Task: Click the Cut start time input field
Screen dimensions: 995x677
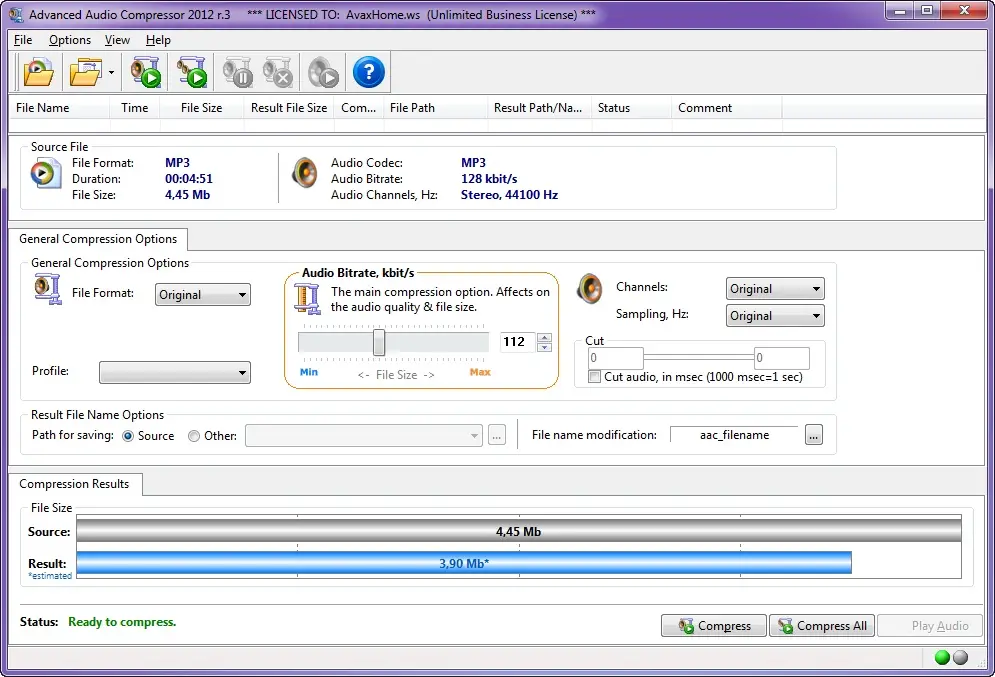Action: [x=616, y=358]
